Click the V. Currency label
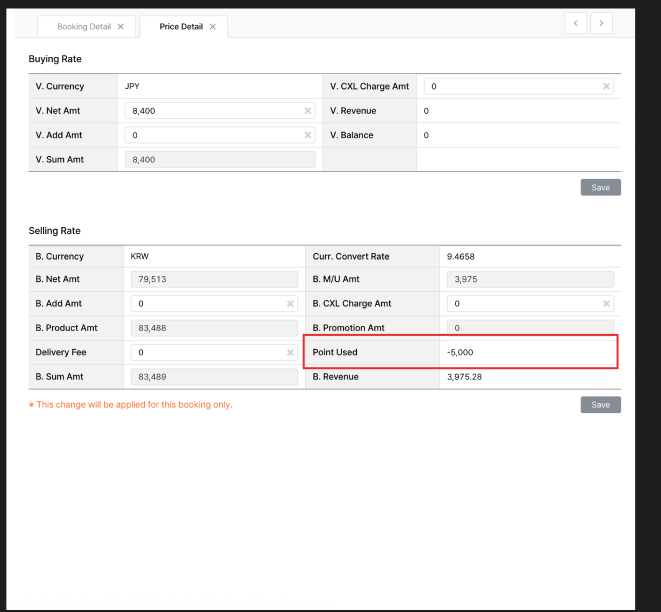This screenshot has height=612, width=661. tap(60, 86)
